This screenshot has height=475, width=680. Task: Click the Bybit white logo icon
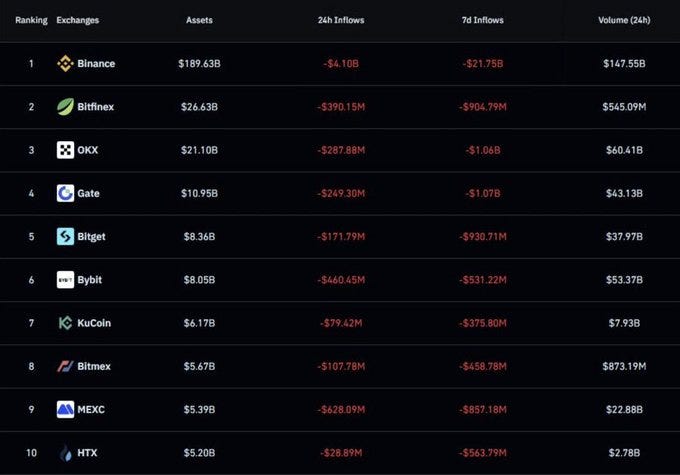pos(65,280)
